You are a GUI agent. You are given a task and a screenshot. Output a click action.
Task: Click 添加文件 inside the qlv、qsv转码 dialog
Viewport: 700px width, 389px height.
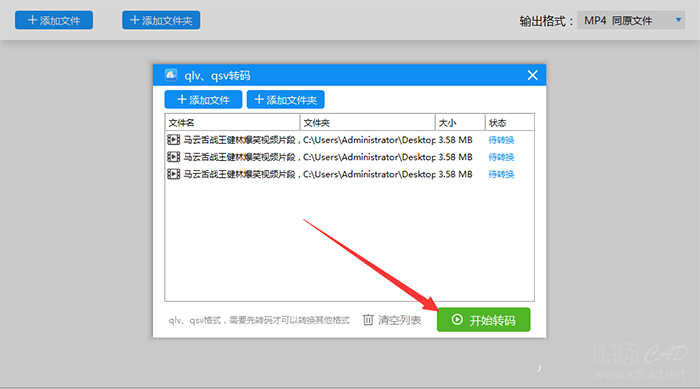coord(203,100)
